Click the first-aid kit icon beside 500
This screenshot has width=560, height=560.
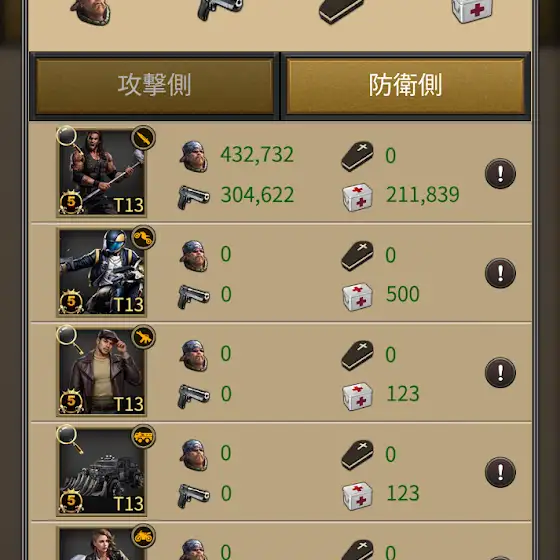pos(358,297)
